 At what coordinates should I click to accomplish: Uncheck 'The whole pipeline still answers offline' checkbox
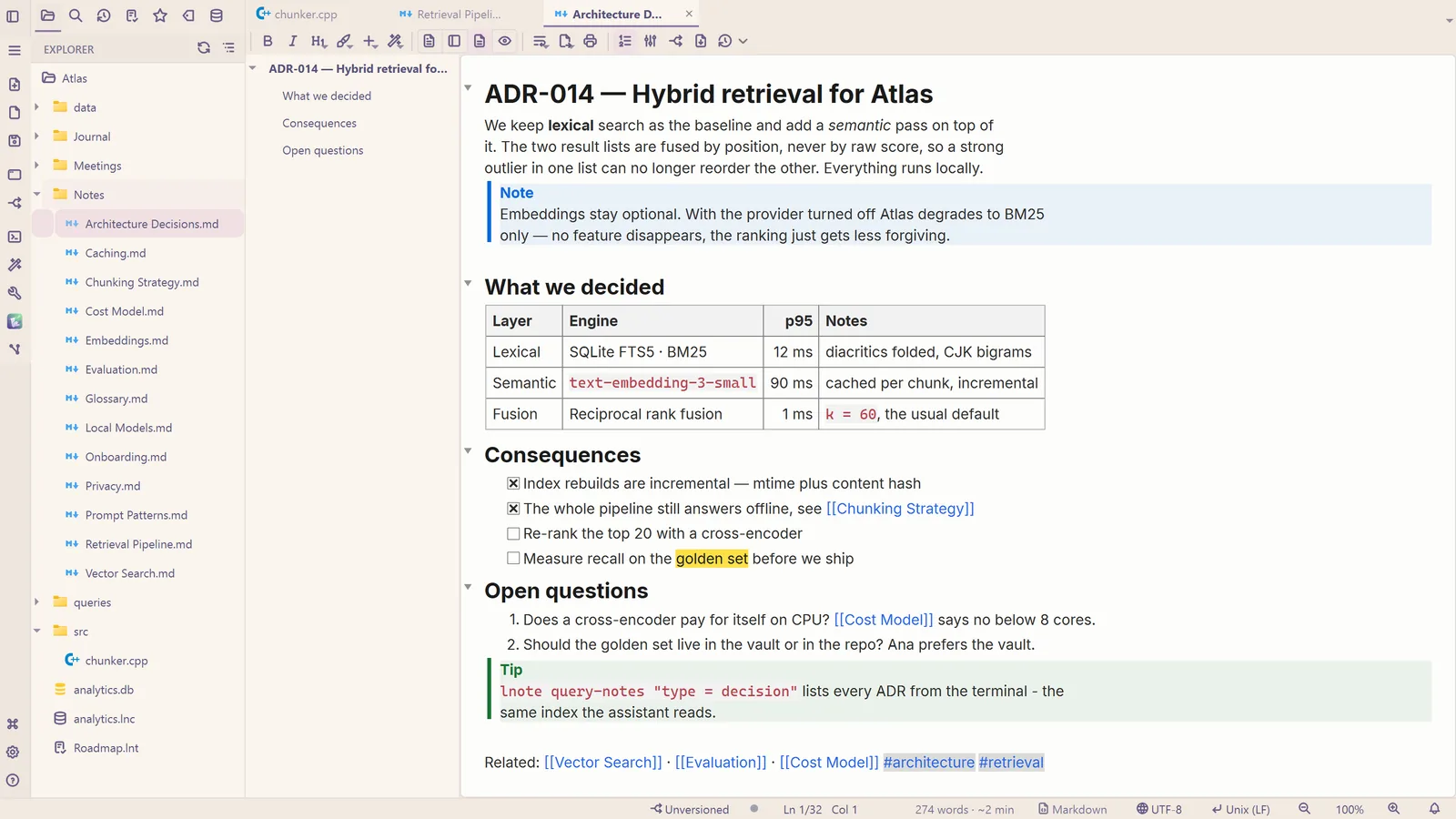pyautogui.click(x=513, y=509)
